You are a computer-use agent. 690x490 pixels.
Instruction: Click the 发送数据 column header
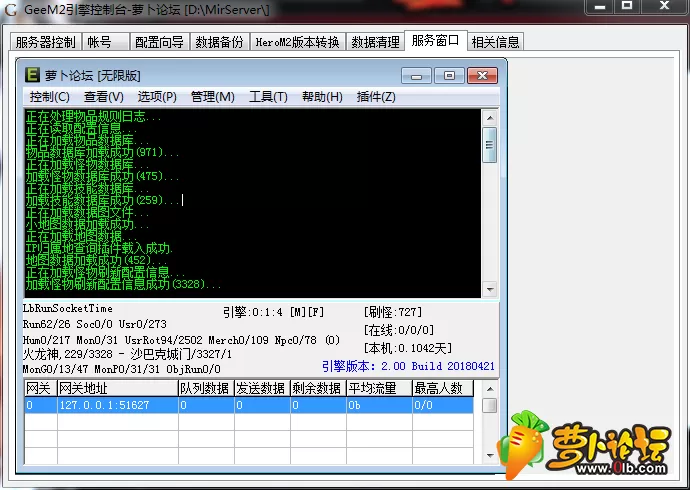(262, 388)
